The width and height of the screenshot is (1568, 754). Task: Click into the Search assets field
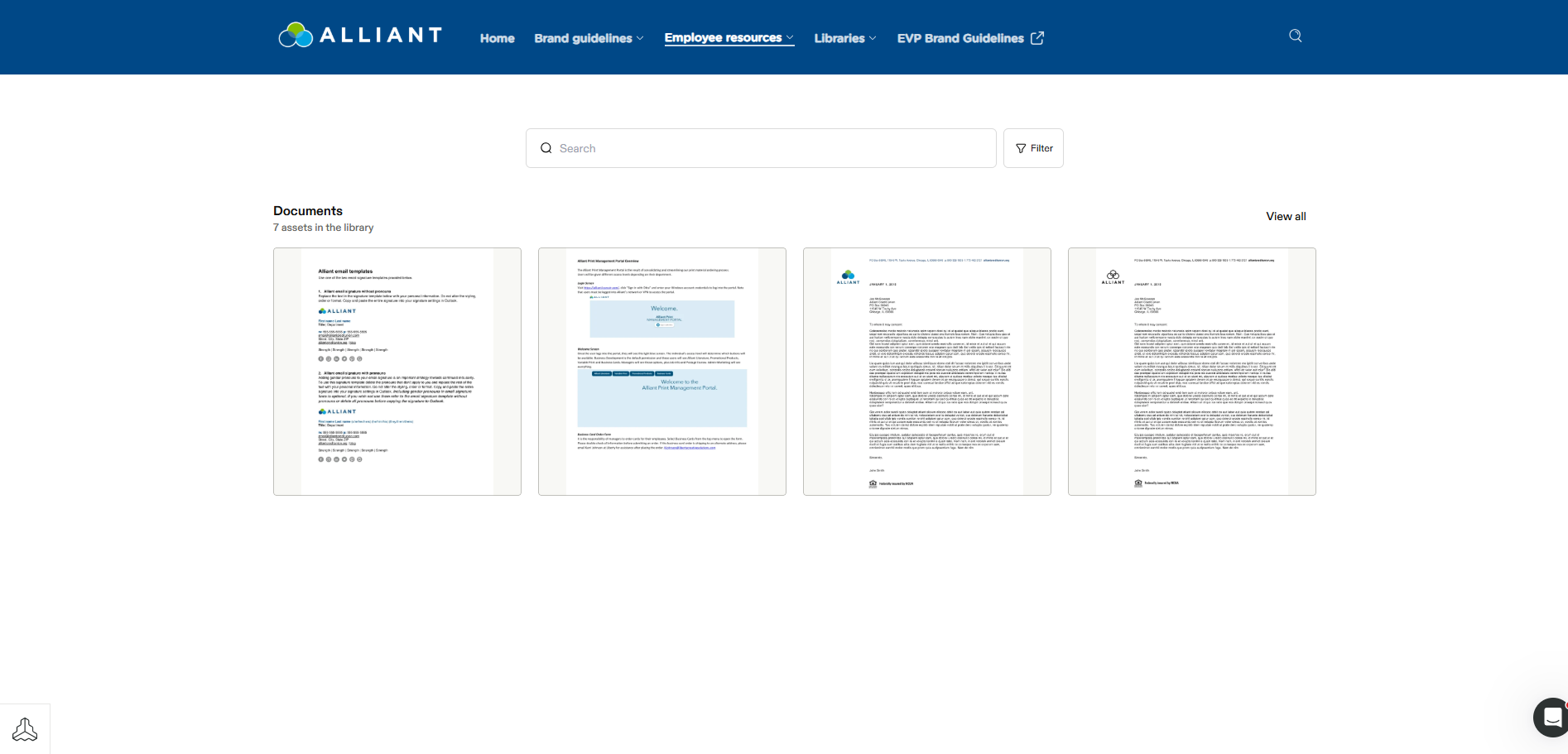(761, 148)
